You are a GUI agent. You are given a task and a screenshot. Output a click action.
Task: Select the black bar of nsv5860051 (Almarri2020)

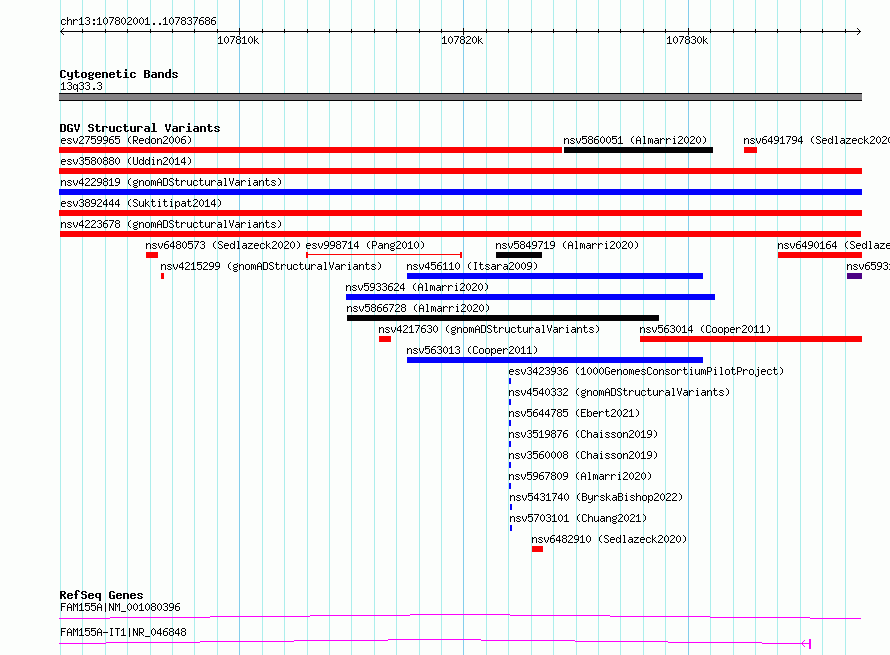pos(638,150)
